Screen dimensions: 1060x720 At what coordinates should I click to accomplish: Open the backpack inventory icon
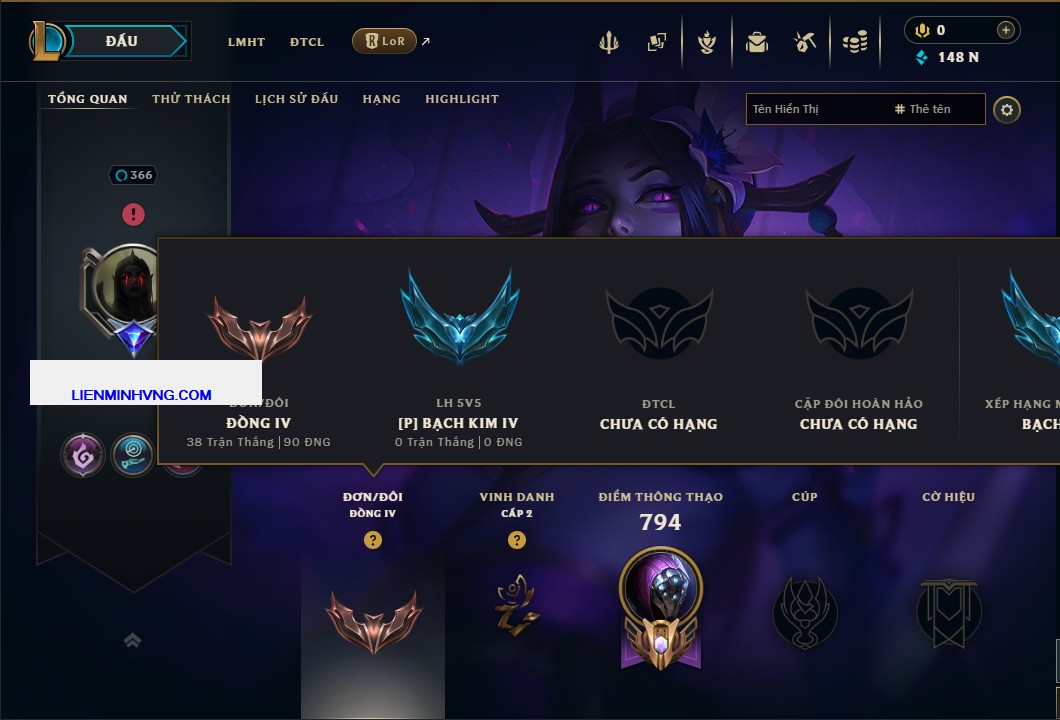tap(756, 43)
